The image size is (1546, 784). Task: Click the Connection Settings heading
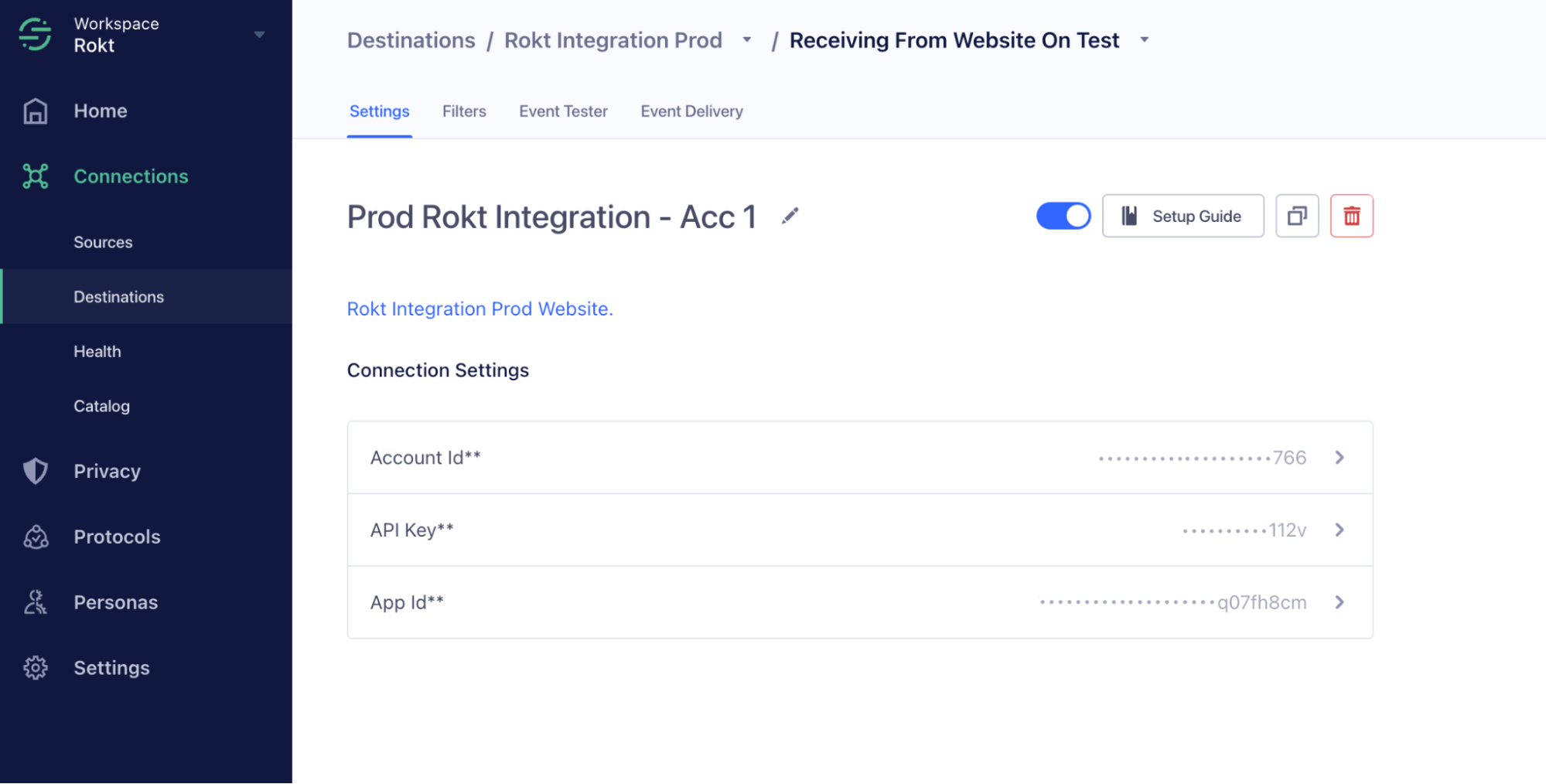[x=438, y=370]
